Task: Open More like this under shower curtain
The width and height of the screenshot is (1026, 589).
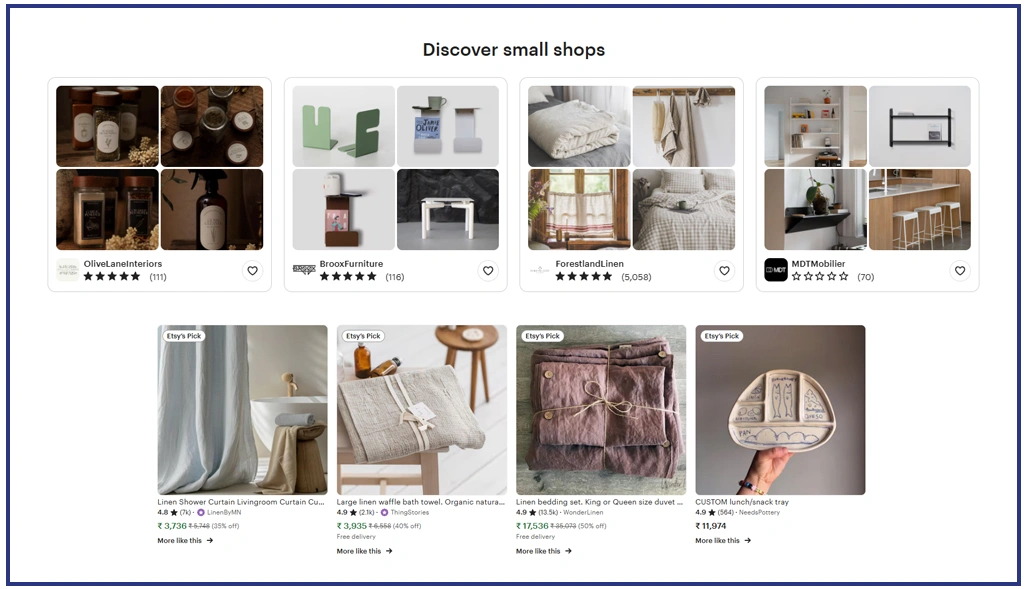Action: point(185,541)
